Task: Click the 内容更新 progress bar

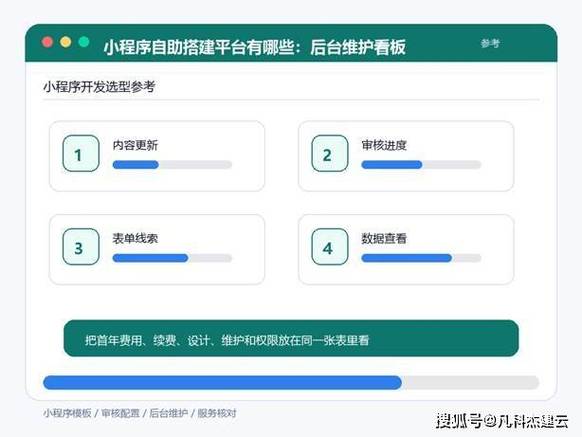Action: tap(172, 165)
